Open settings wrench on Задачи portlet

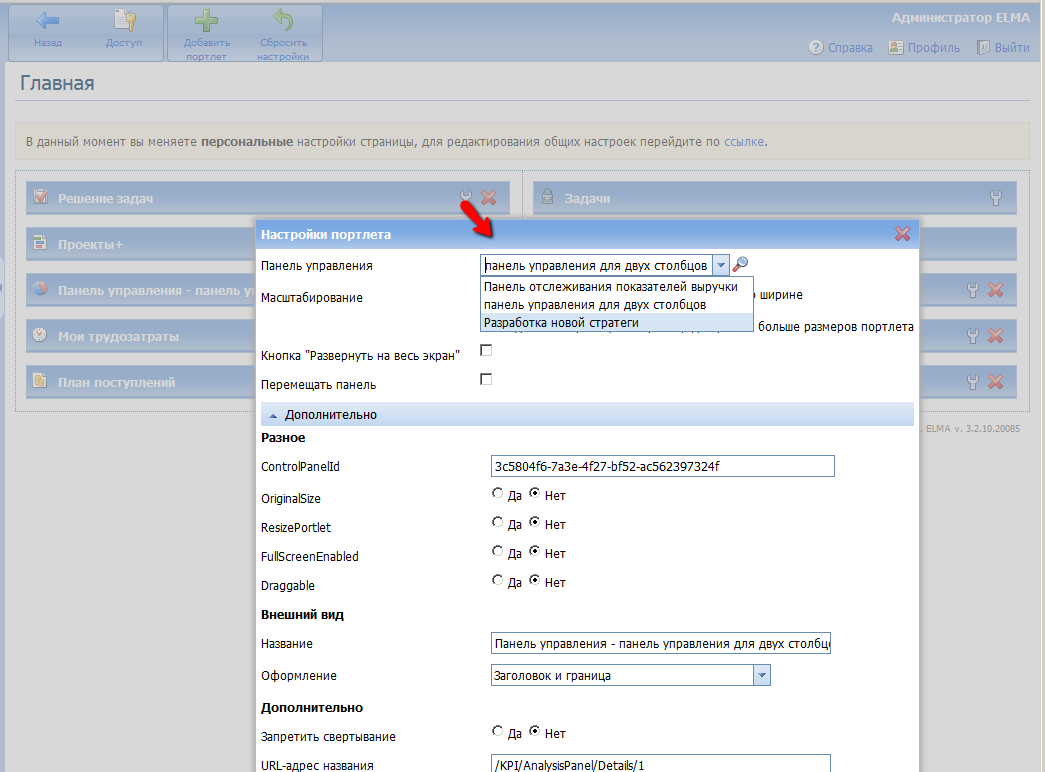(x=996, y=198)
